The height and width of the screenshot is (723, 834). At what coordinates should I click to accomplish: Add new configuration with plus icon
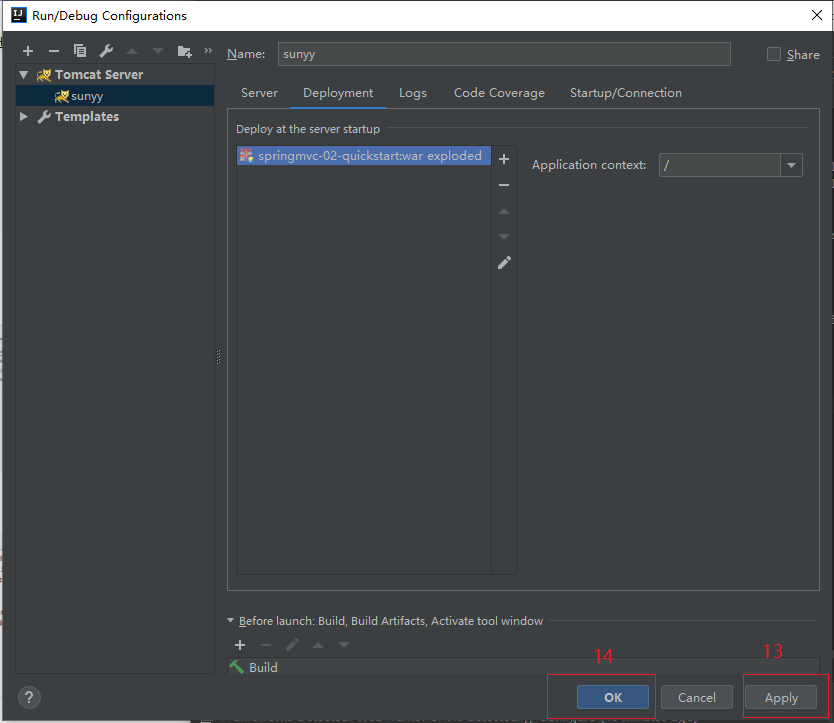tap(28, 51)
